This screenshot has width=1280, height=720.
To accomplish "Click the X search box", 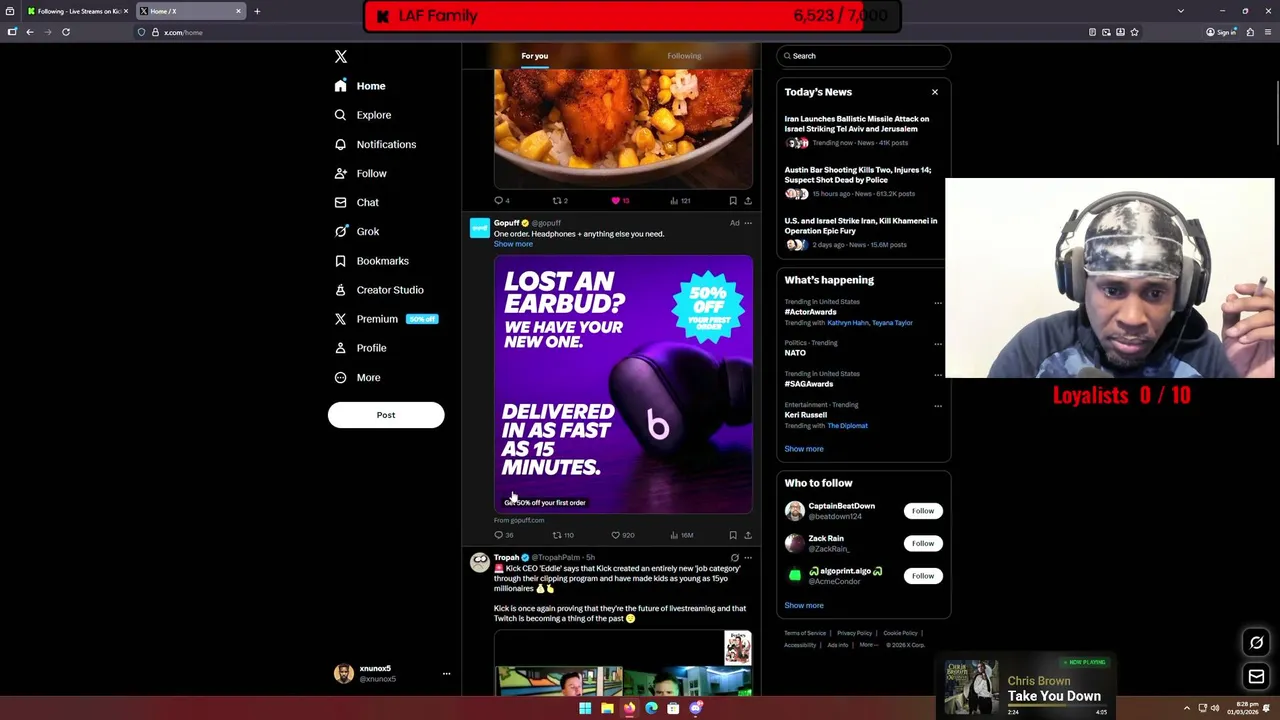I will coord(864,56).
